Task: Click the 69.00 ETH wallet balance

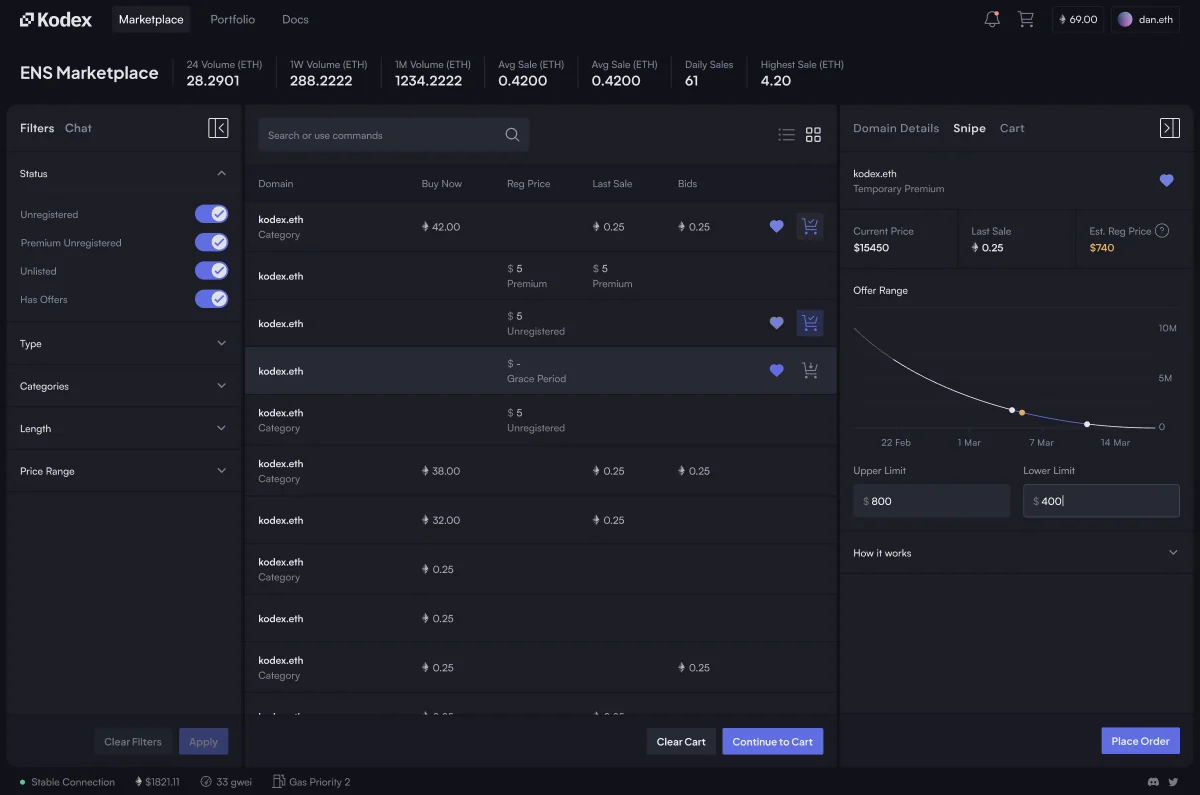Action: click(x=1078, y=19)
